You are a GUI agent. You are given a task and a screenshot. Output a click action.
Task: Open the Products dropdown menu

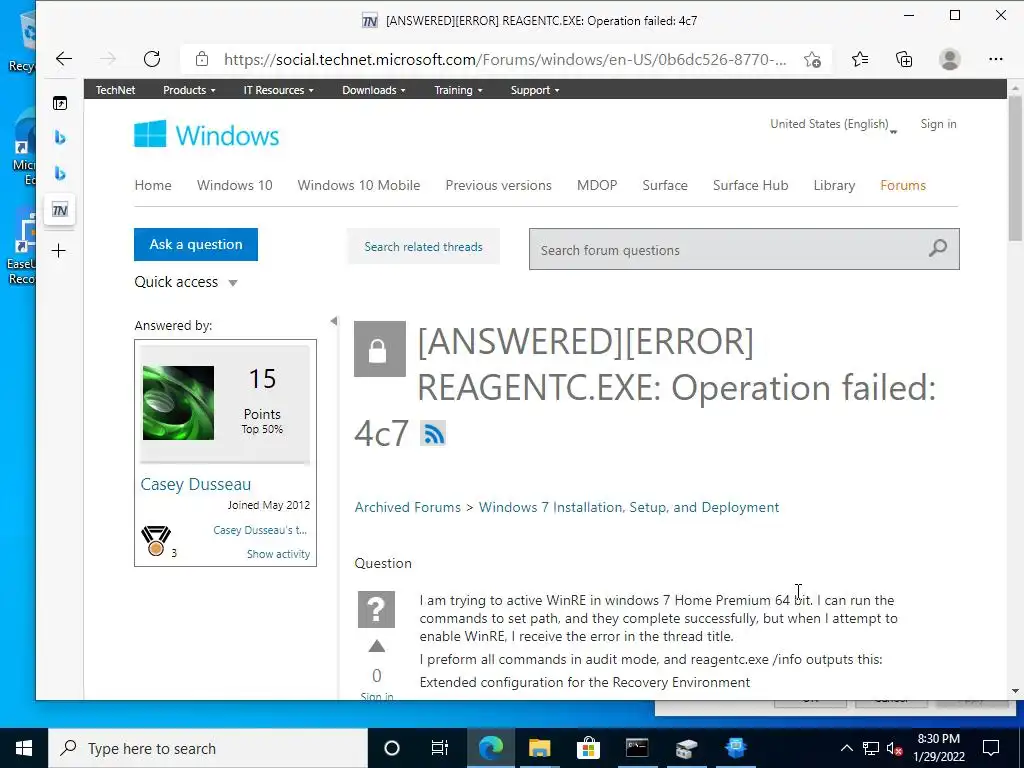pyautogui.click(x=189, y=90)
